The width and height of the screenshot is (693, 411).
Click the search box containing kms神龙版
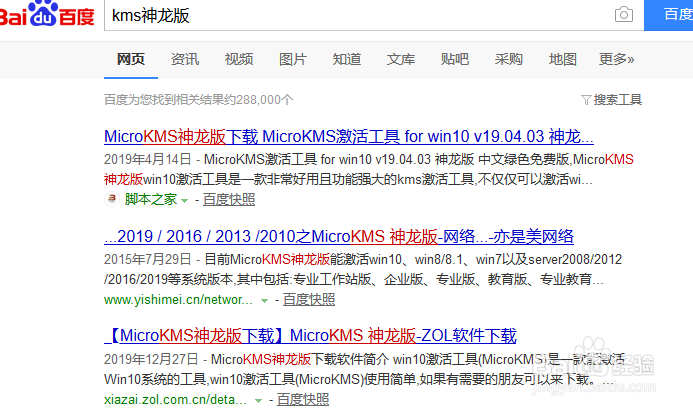[374, 15]
